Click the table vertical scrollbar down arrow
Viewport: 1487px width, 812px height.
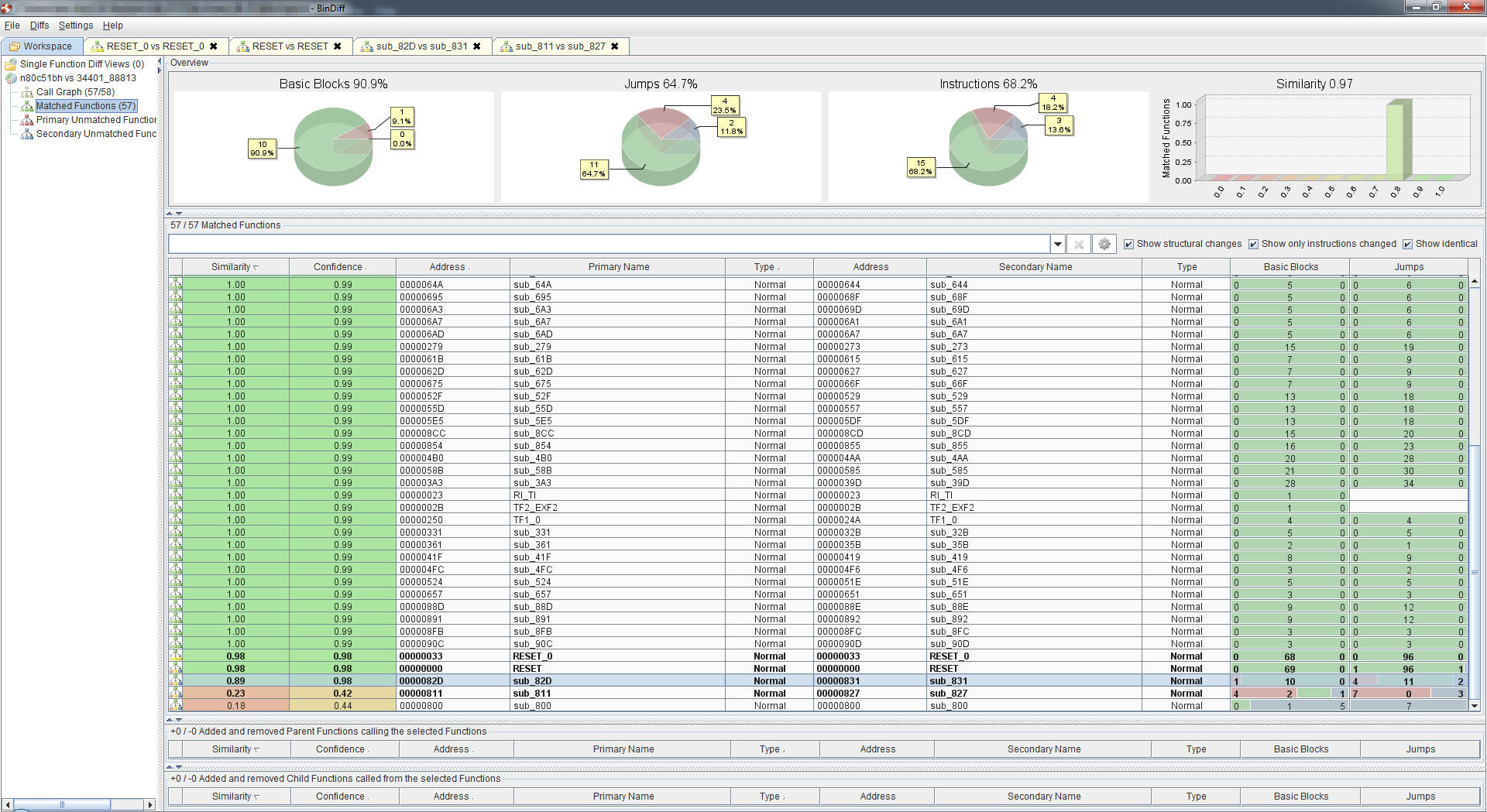click(1475, 706)
